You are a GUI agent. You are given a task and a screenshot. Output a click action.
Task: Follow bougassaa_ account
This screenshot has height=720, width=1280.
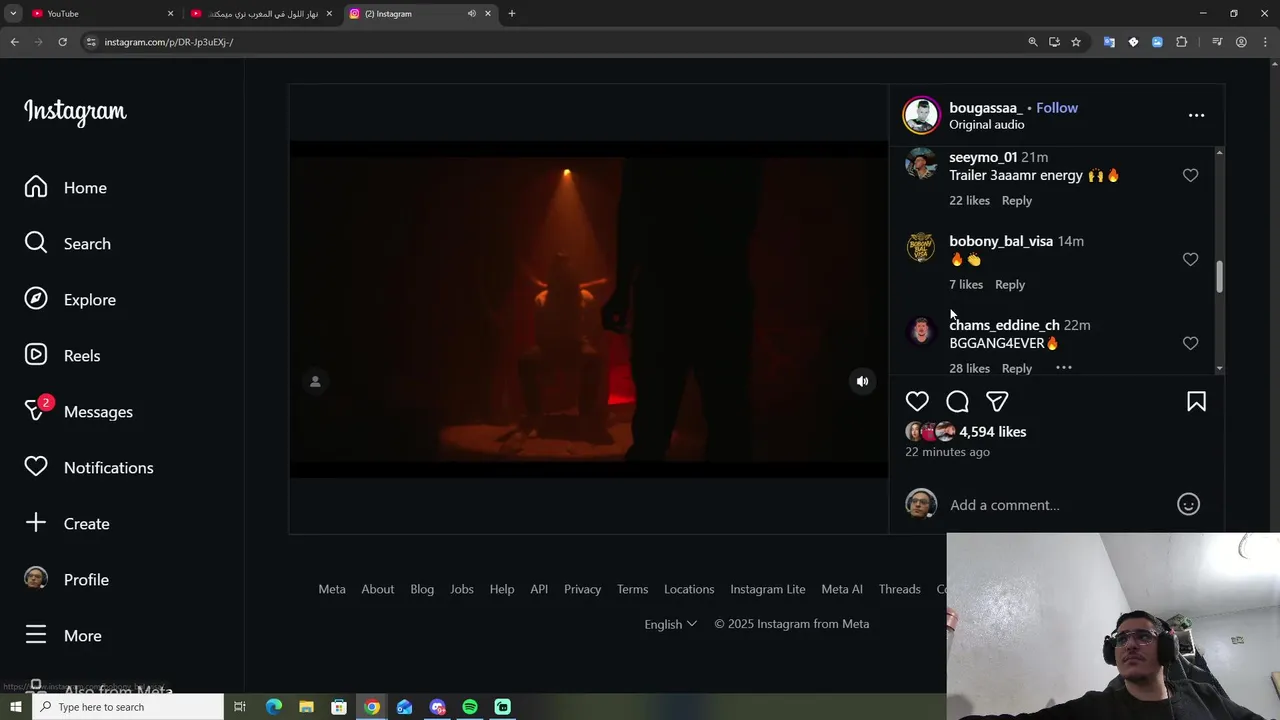click(x=1057, y=108)
